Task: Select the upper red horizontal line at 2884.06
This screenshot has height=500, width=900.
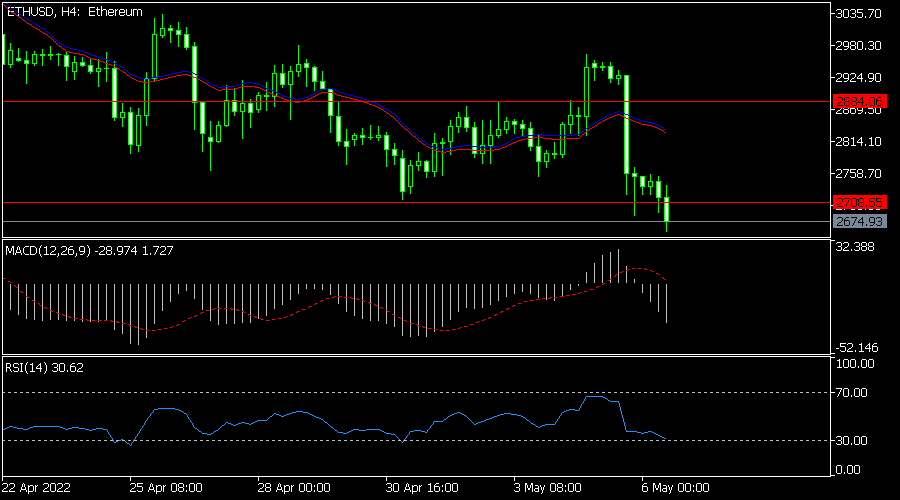Action: pos(417,102)
